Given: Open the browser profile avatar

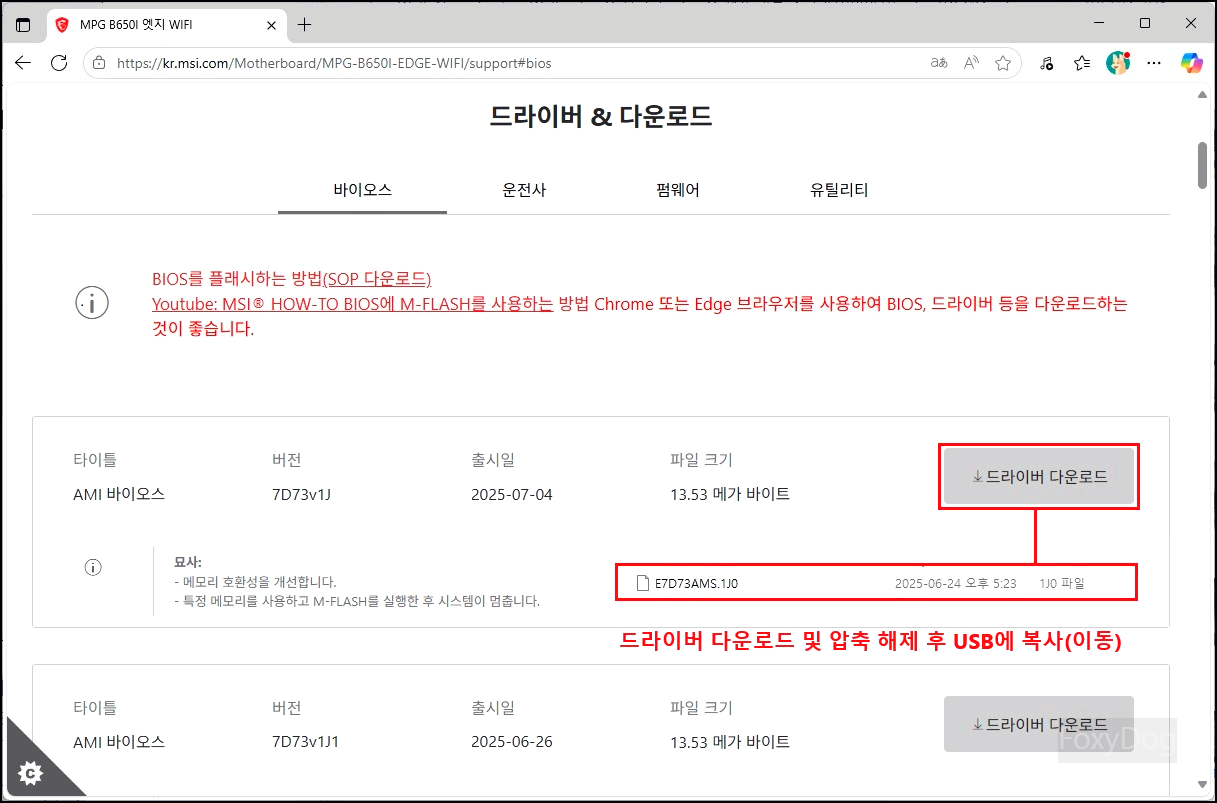Looking at the screenshot, I should 1118,63.
